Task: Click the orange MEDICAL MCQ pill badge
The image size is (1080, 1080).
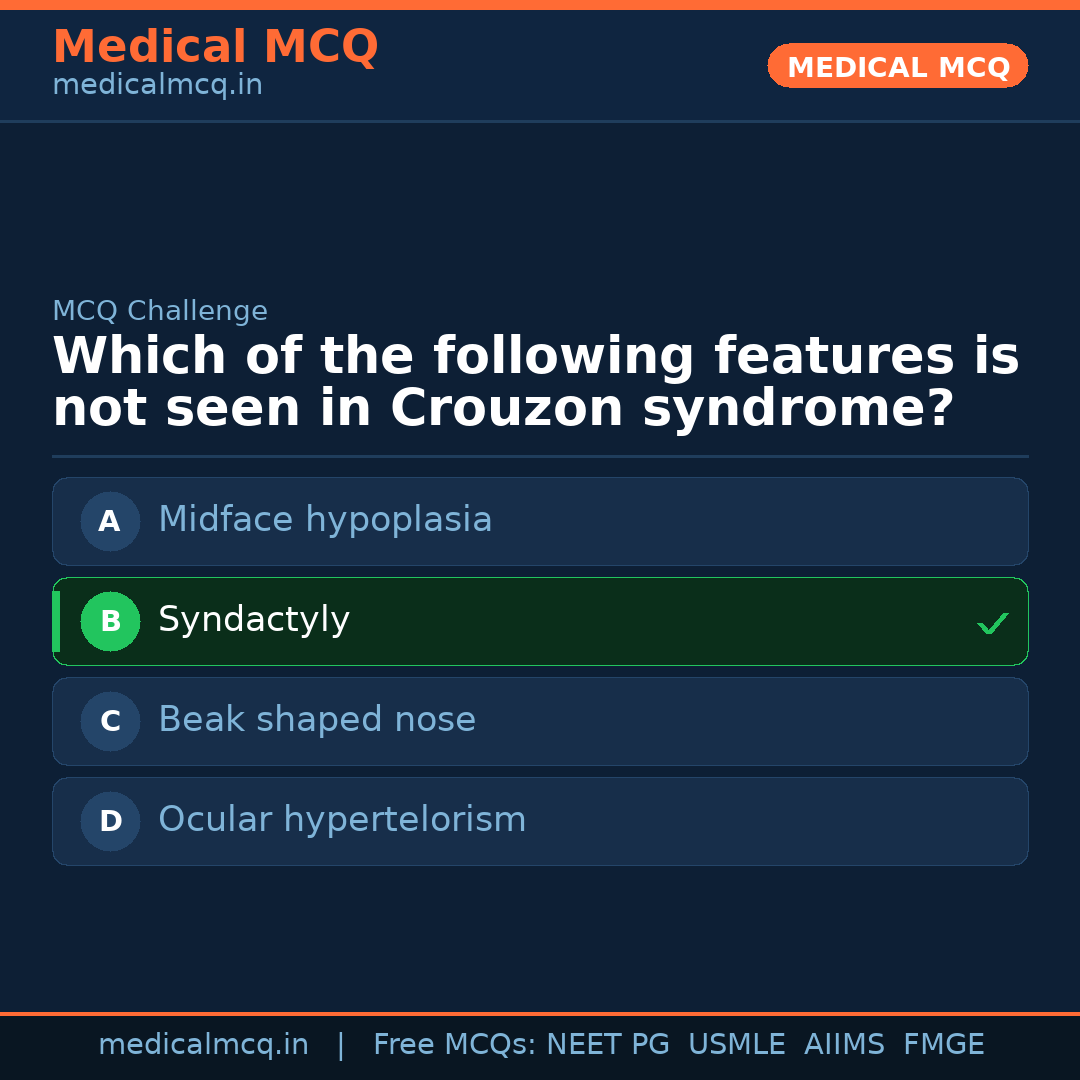Action: coord(897,66)
